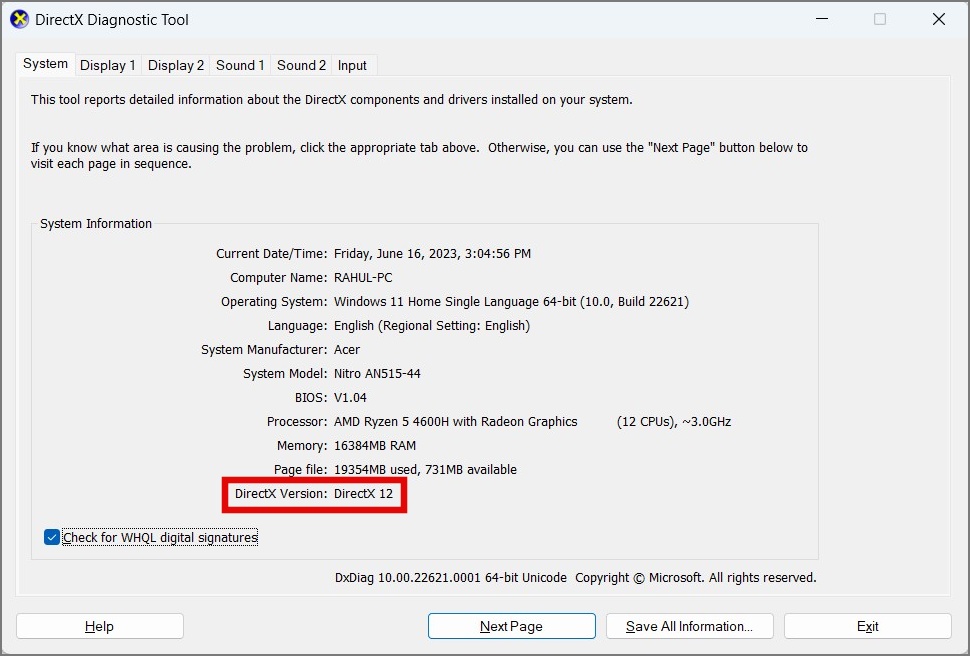Open the Display 1 tab
This screenshot has height=656, width=970.
point(108,65)
